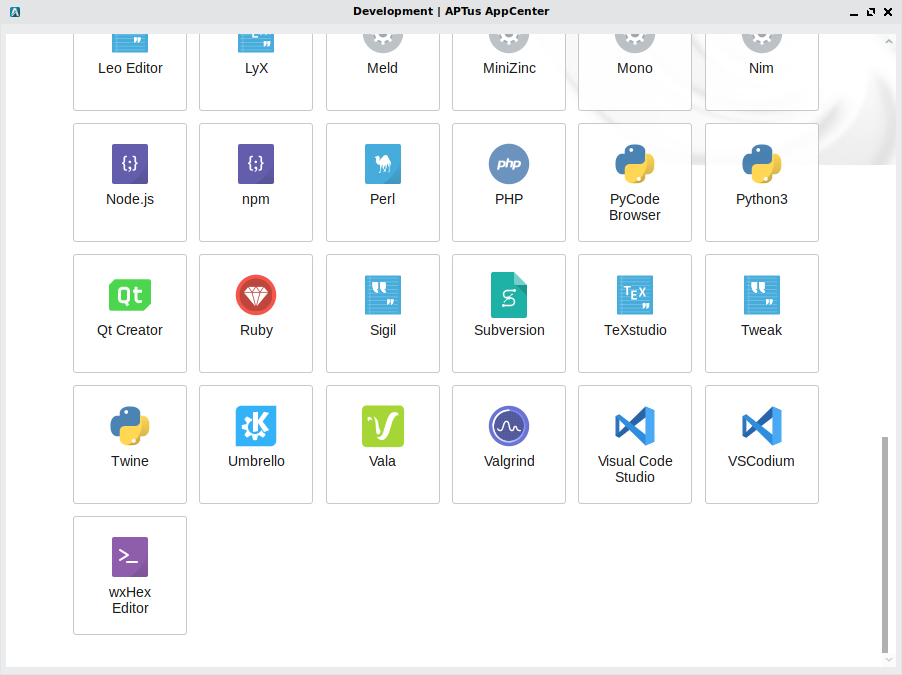
Task: Maximize the AppCenter window
Action: click(871, 12)
